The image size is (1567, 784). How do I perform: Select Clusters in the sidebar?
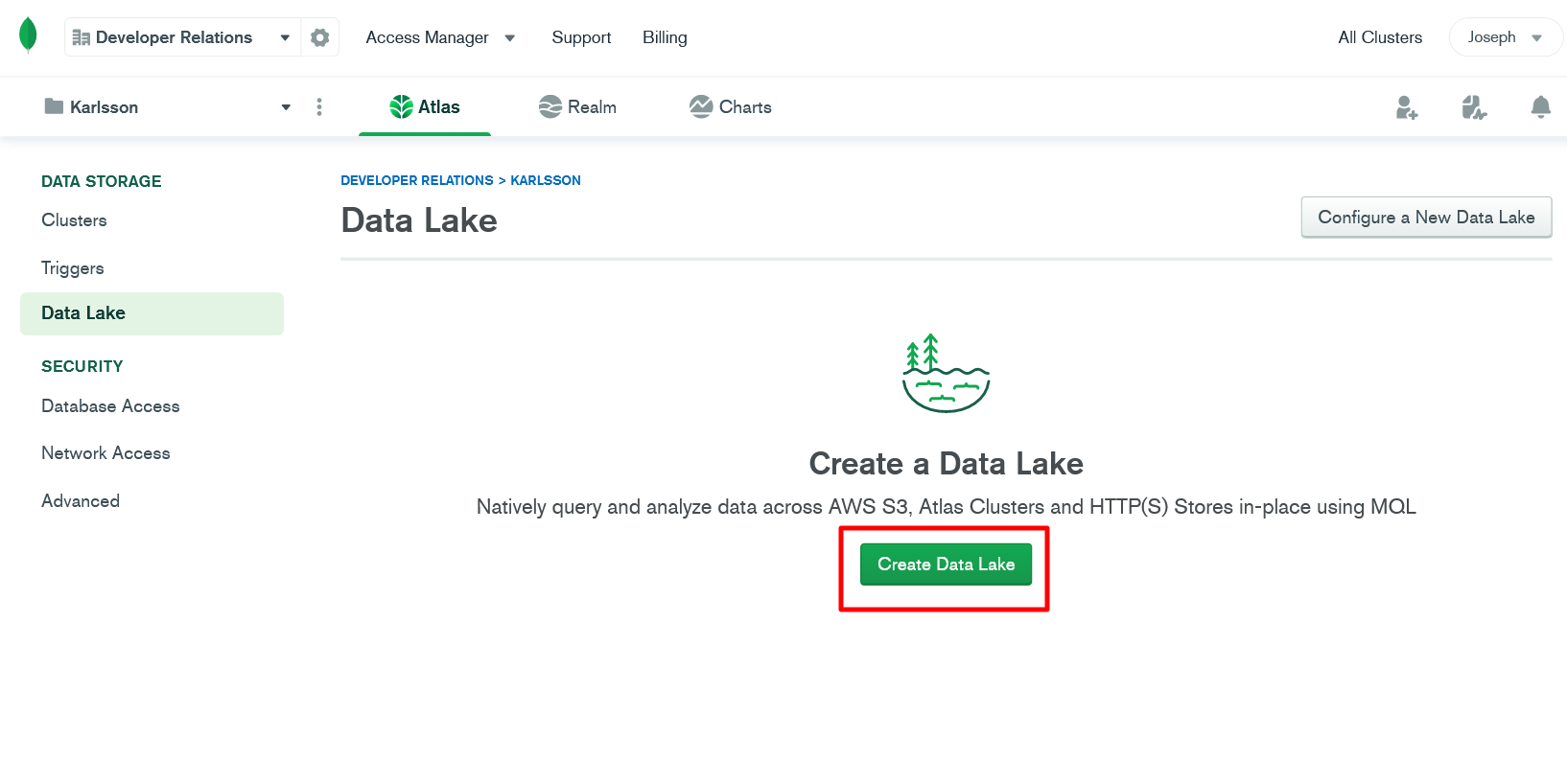pos(74,220)
